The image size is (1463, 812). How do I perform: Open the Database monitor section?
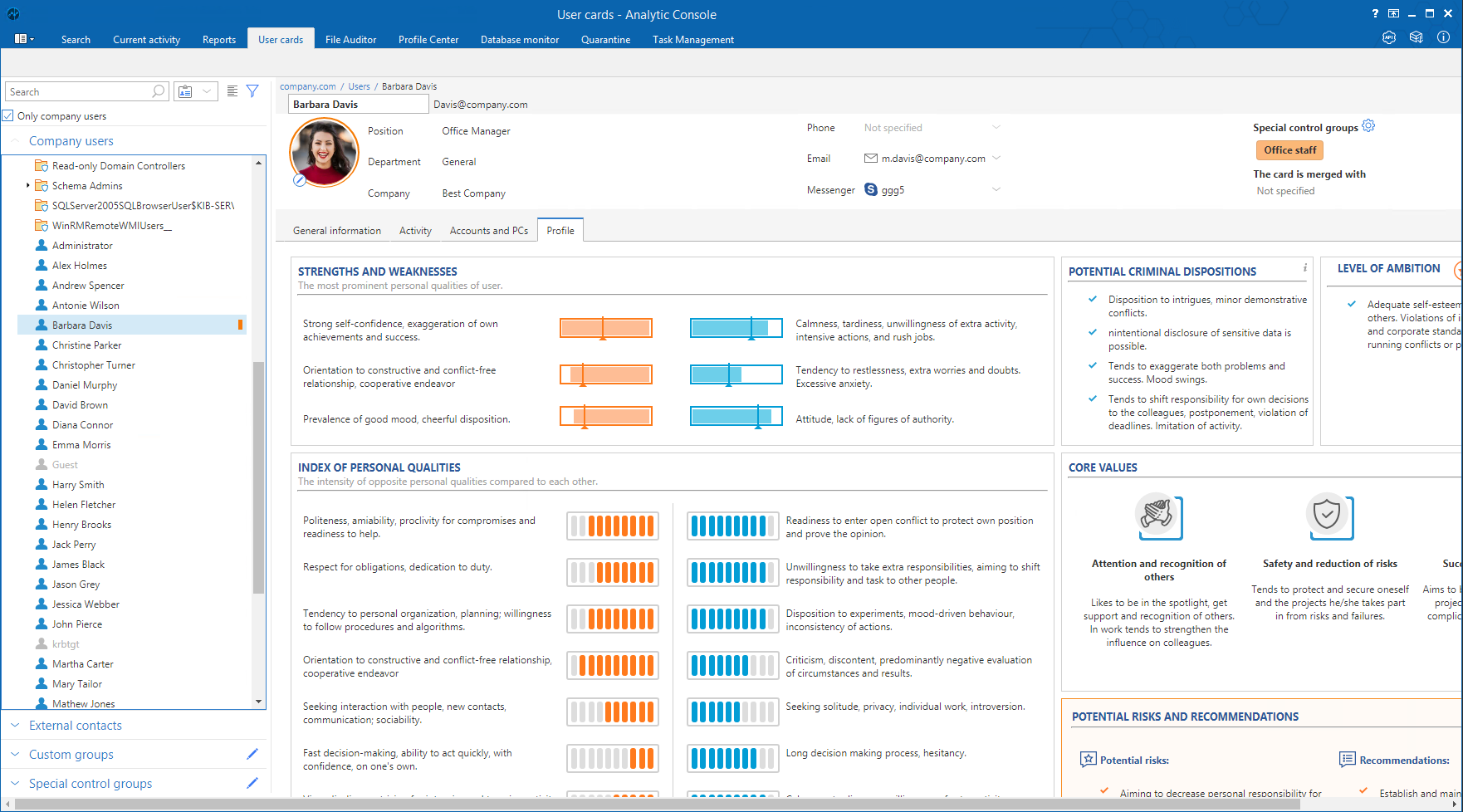520,39
